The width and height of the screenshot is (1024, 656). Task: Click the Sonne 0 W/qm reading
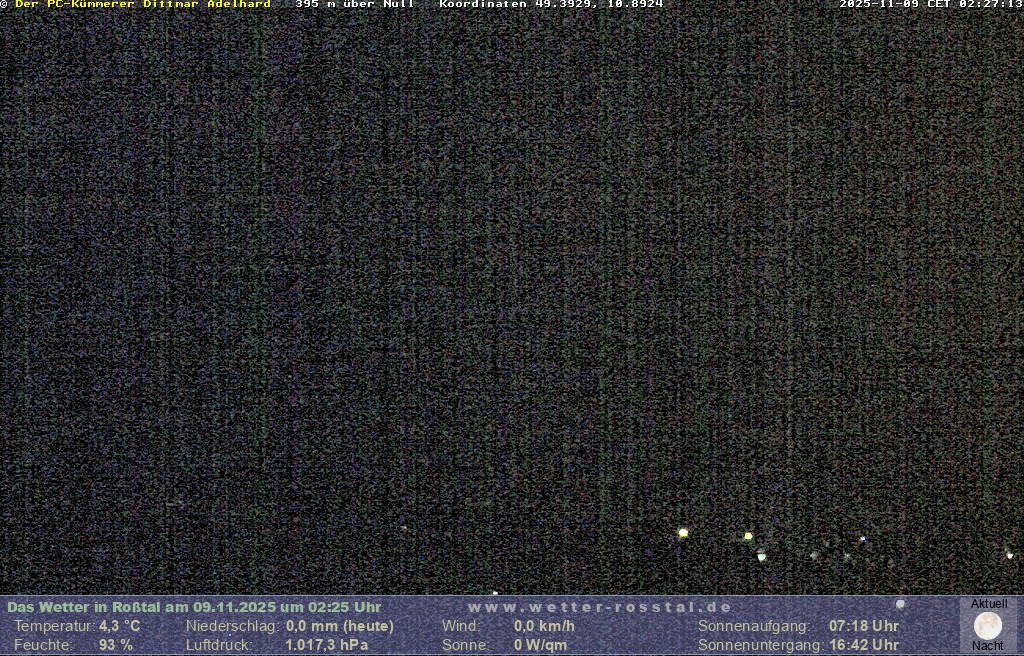(540, 645)
